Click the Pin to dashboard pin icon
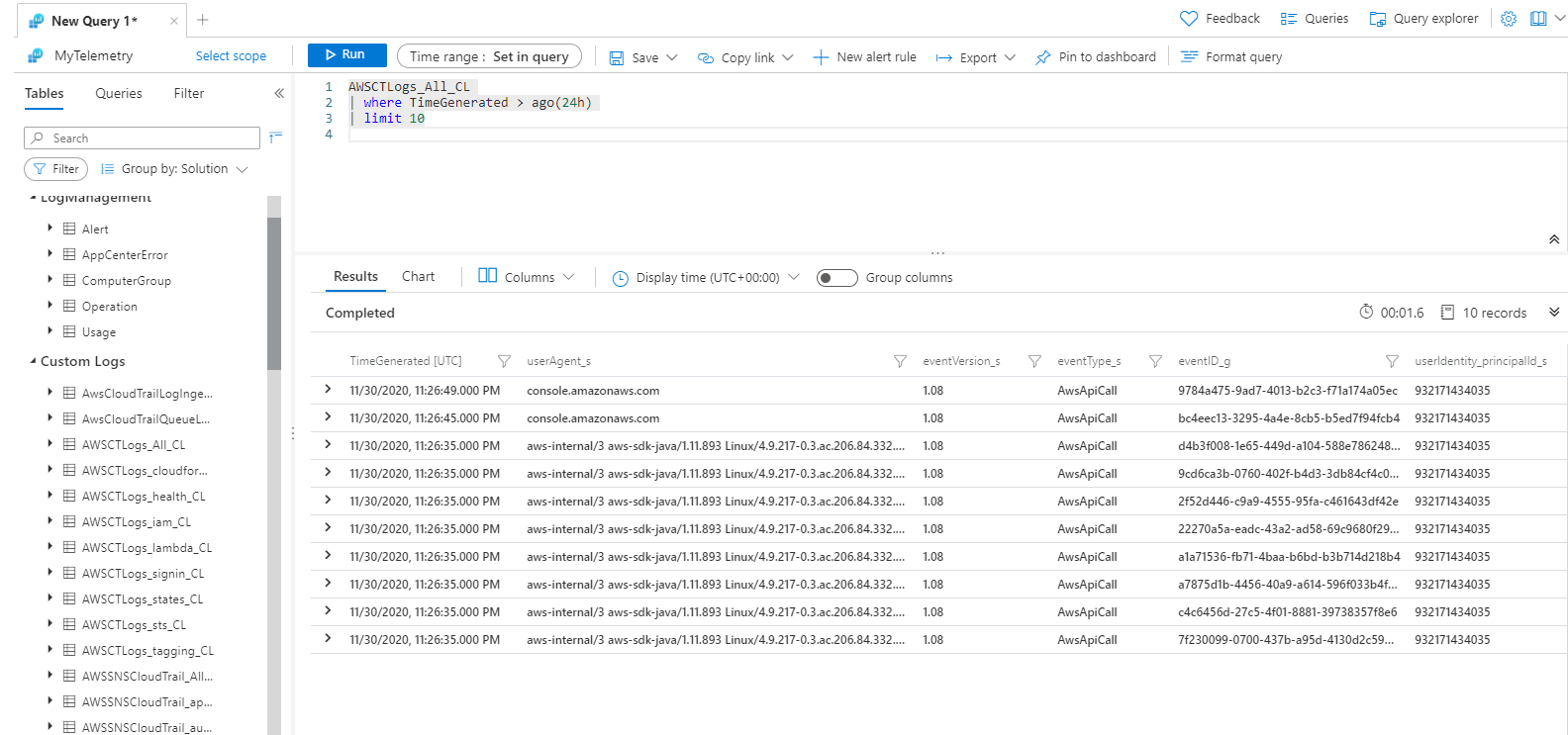This screenshot has height=735, width=1568. click(x=1043, y=57)
